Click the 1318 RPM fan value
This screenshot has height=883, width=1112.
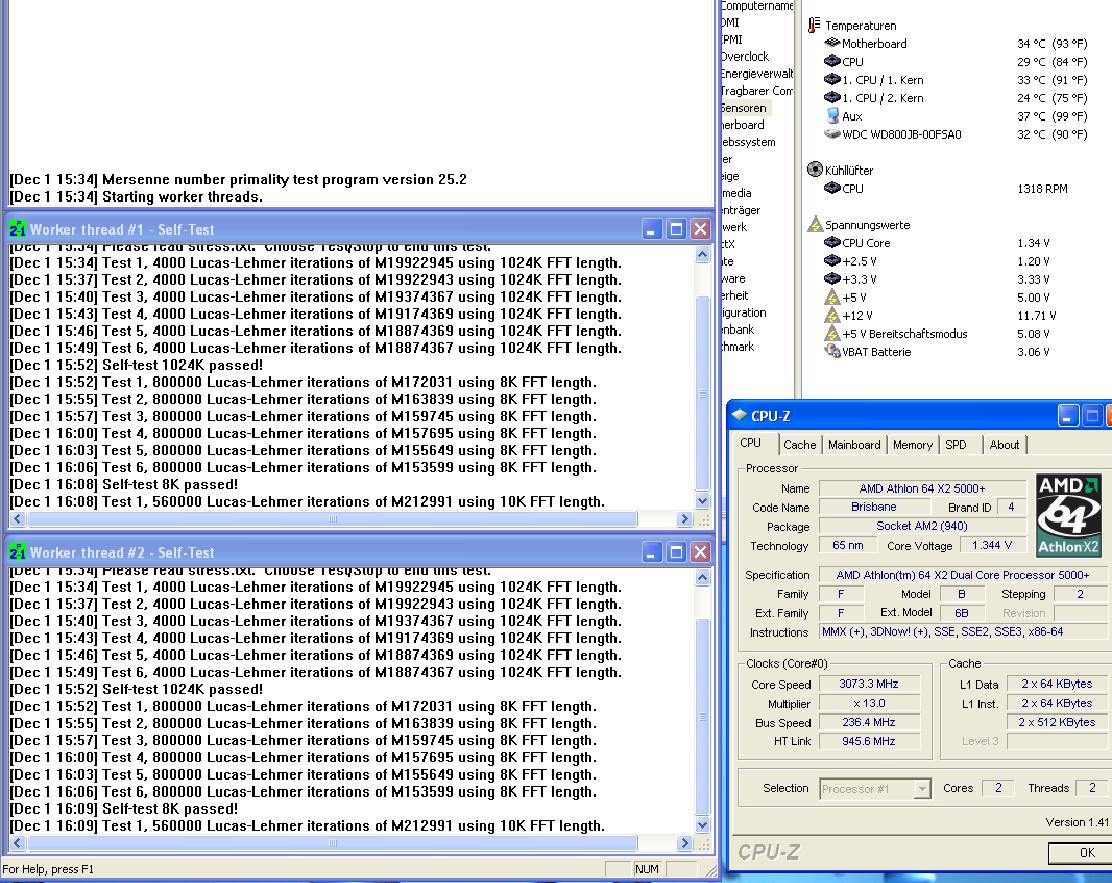click(x=1042, y=189)
